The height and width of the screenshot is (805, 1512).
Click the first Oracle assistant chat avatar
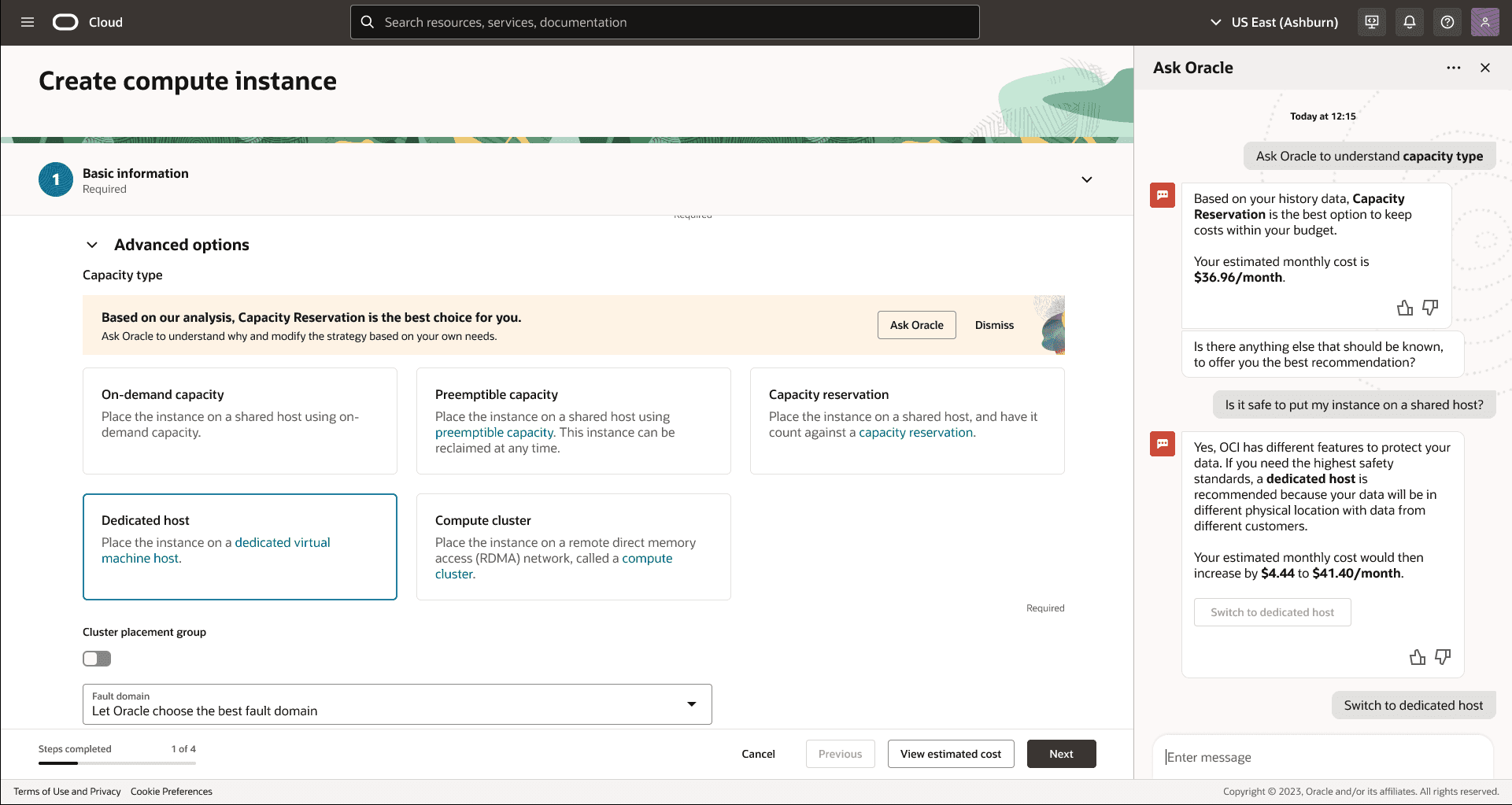[x=1163, y=195]
